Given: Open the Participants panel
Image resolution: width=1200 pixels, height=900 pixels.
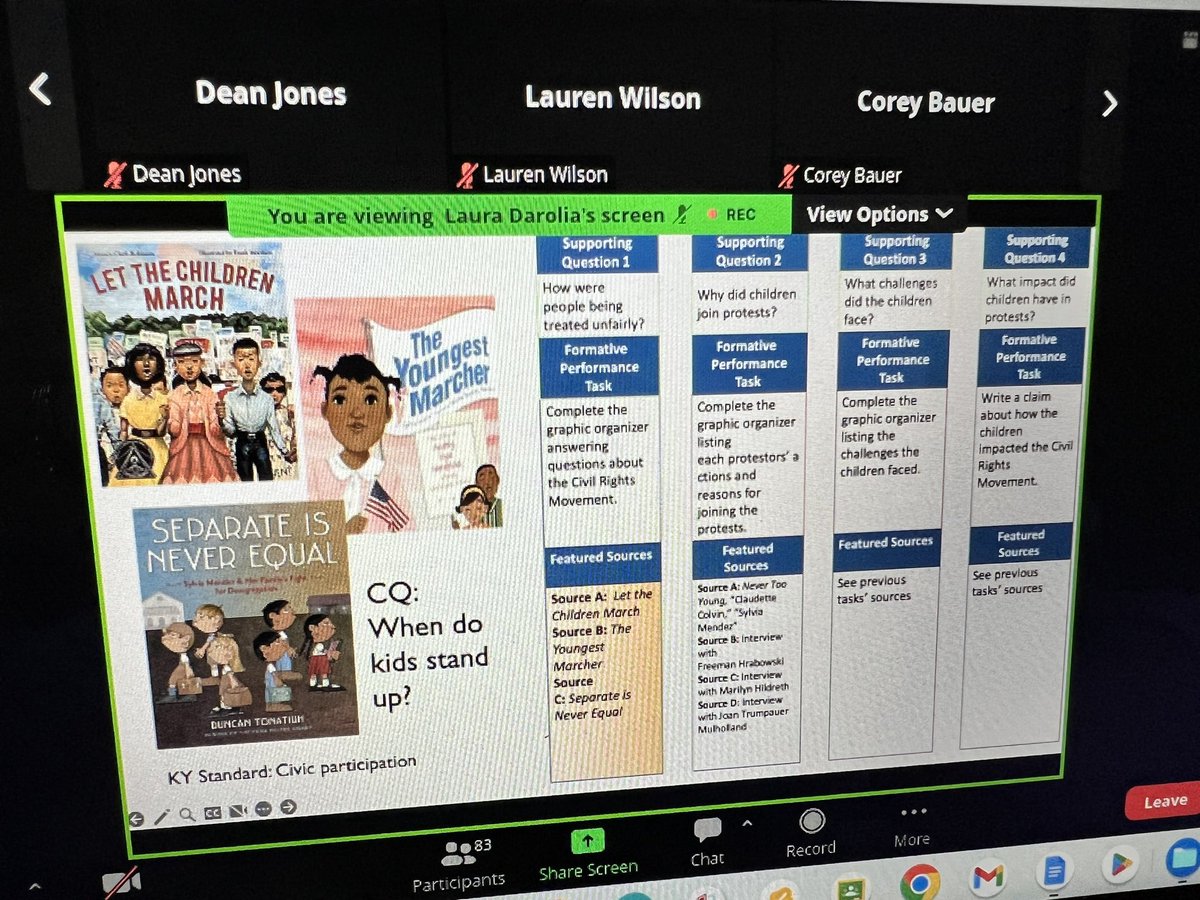Looking at the screenshot, I should [x=460, y=866].
